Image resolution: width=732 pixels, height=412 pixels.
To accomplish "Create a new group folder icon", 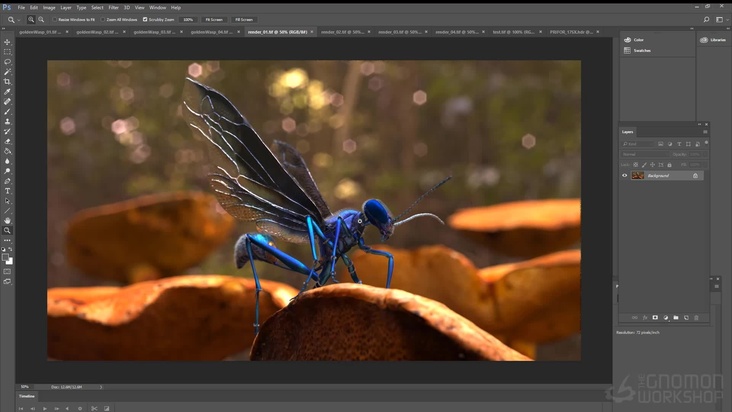I will tap(676, 318).
